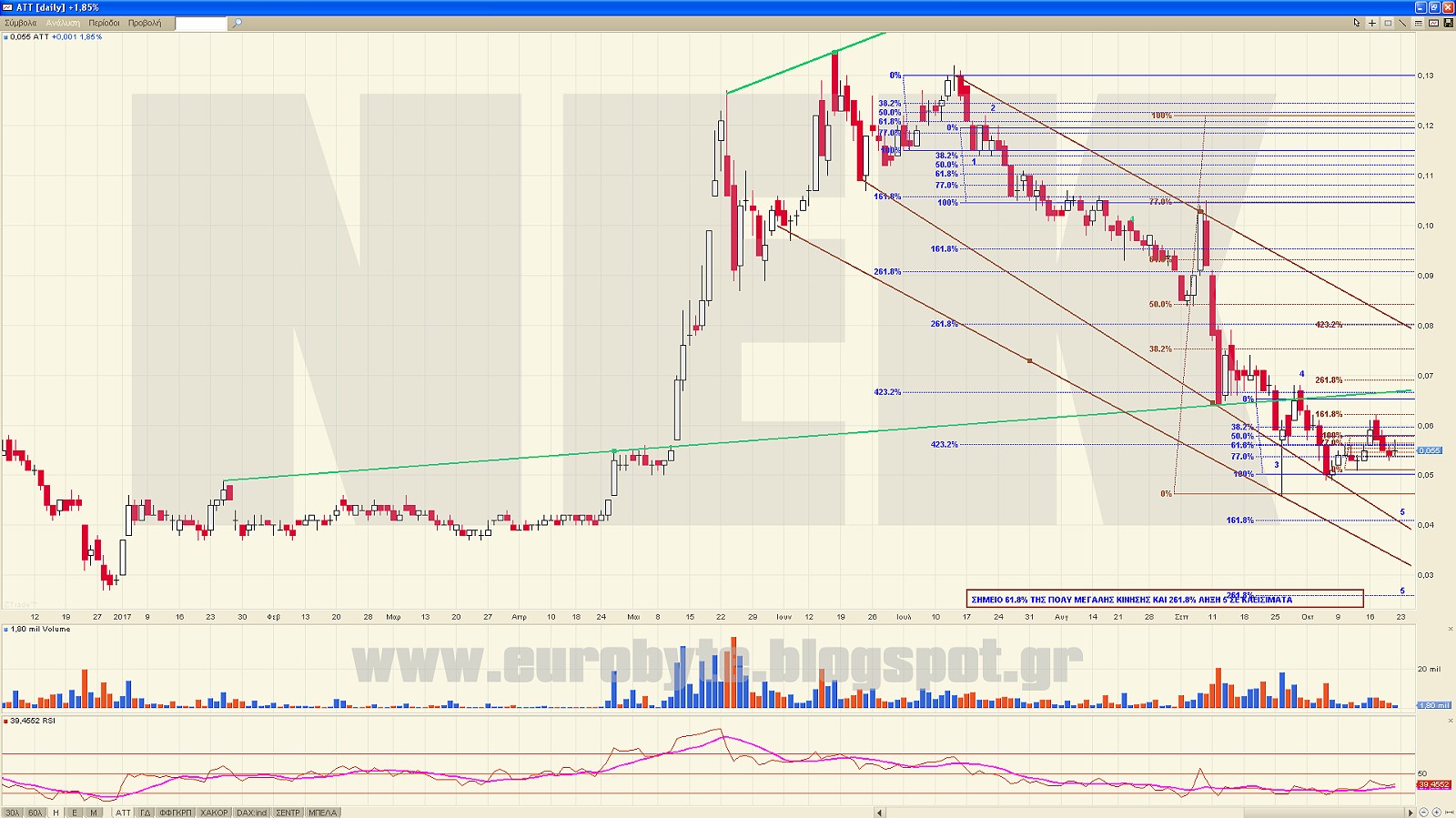
Task: Choose the rectangle zoom tool
Action: click(x=1388, y=23)
